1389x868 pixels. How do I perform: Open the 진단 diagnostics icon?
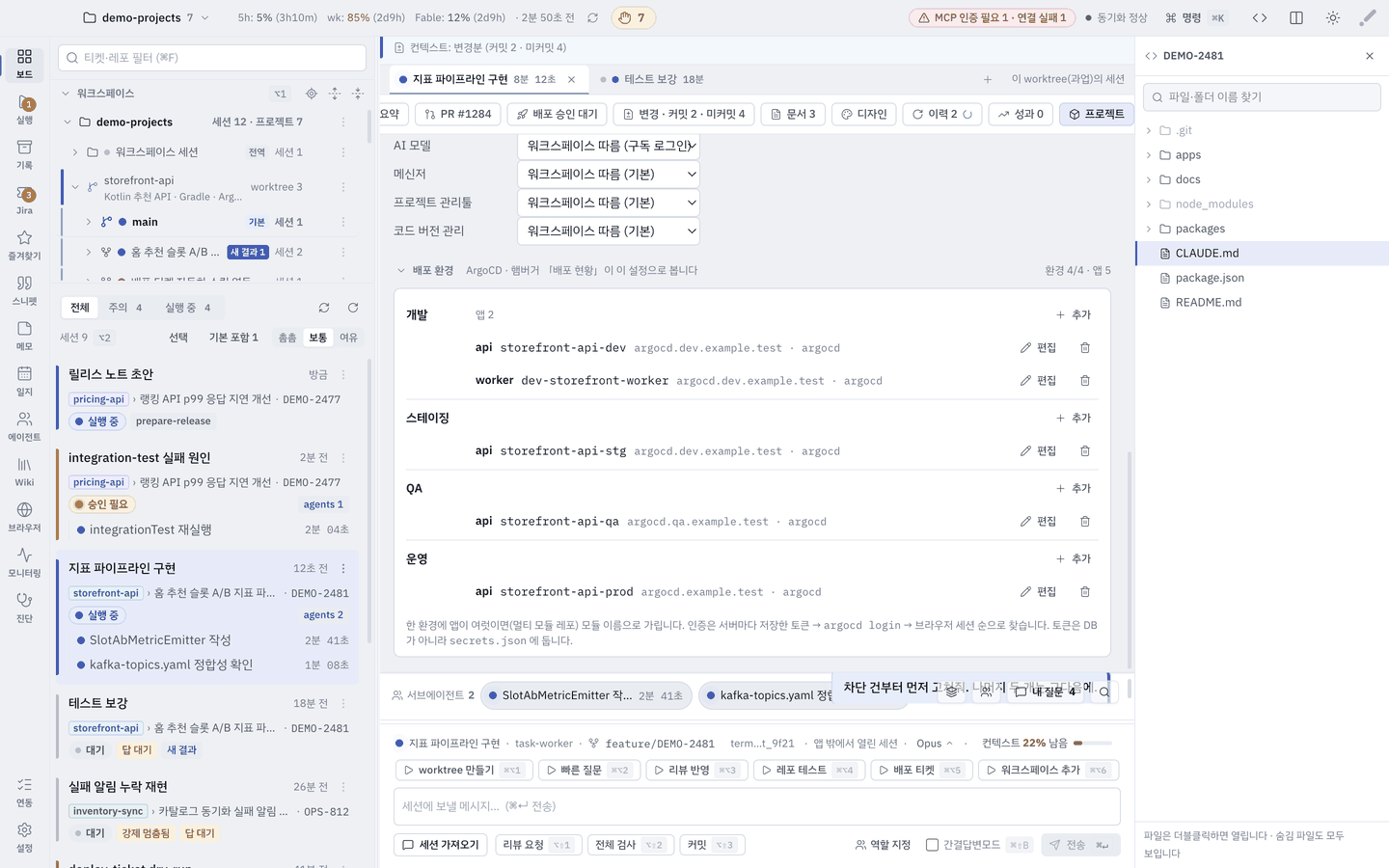click(24, 608)
